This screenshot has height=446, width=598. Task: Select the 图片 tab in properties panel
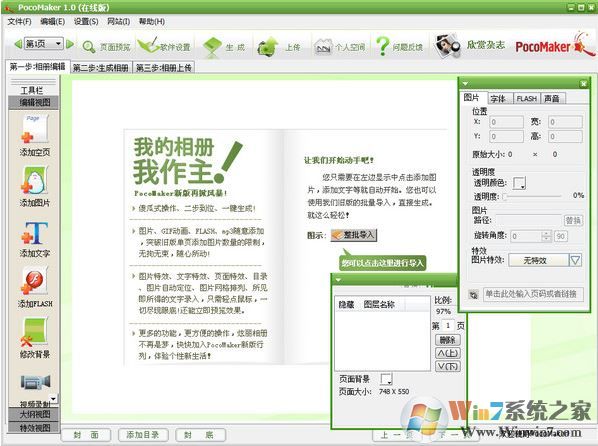(x=473, y=98)
